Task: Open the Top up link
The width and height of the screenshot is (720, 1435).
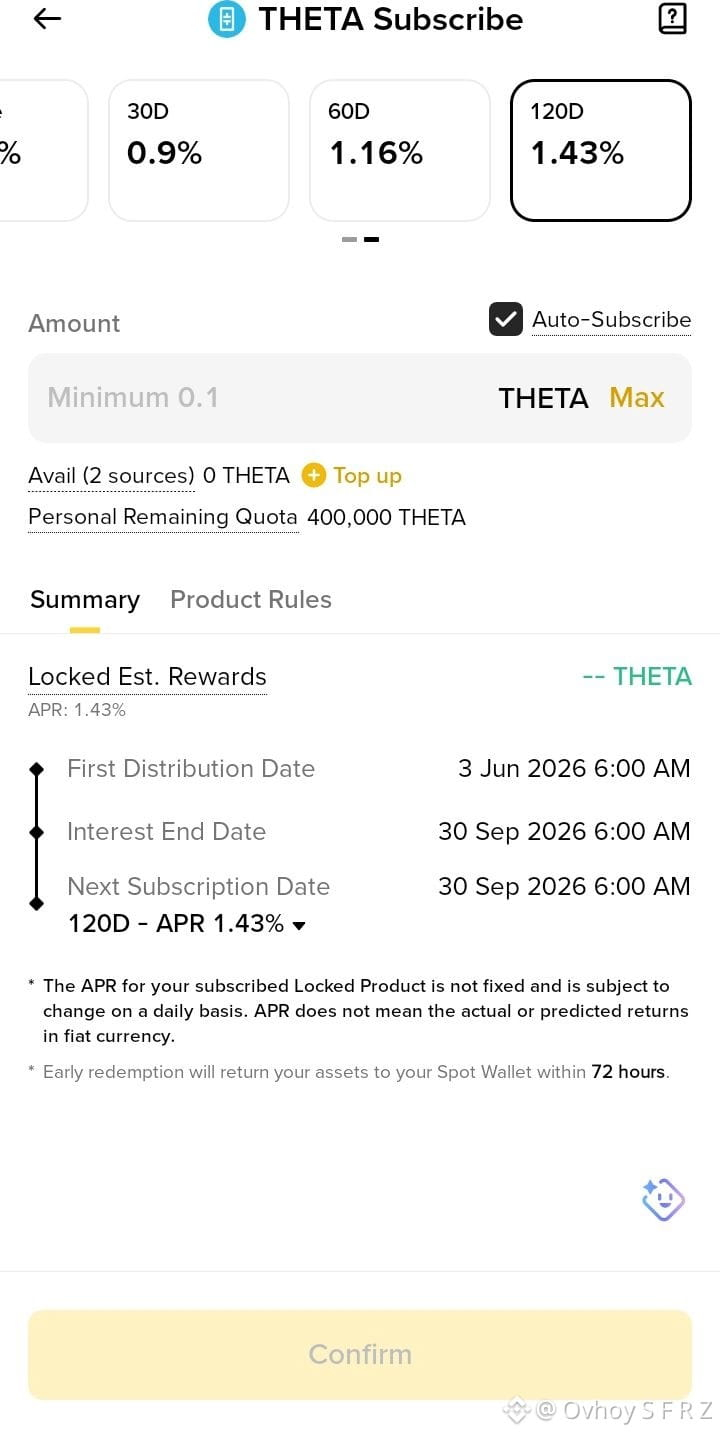Action: (367, 475)
